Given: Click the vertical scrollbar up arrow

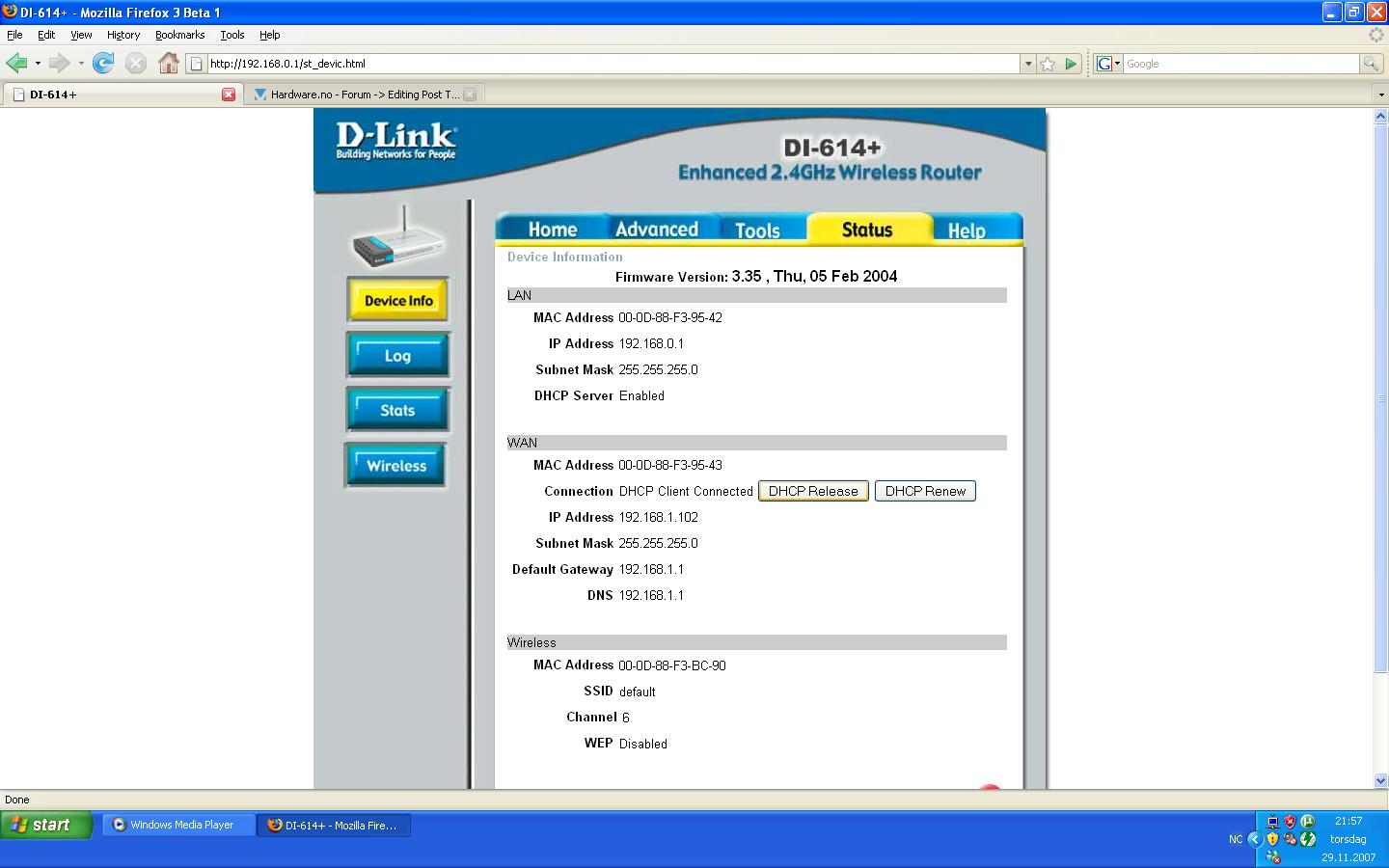Looking at the screenshot, I should coord(1380,116).
